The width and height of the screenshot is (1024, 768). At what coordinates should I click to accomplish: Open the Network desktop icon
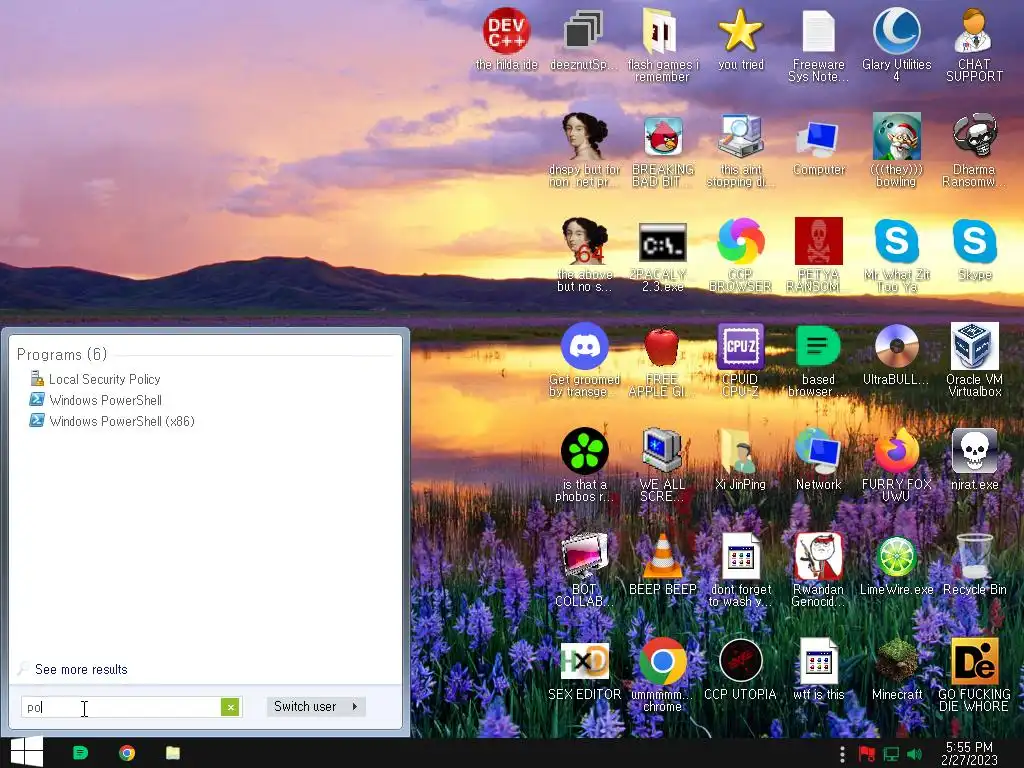(818, 452)
